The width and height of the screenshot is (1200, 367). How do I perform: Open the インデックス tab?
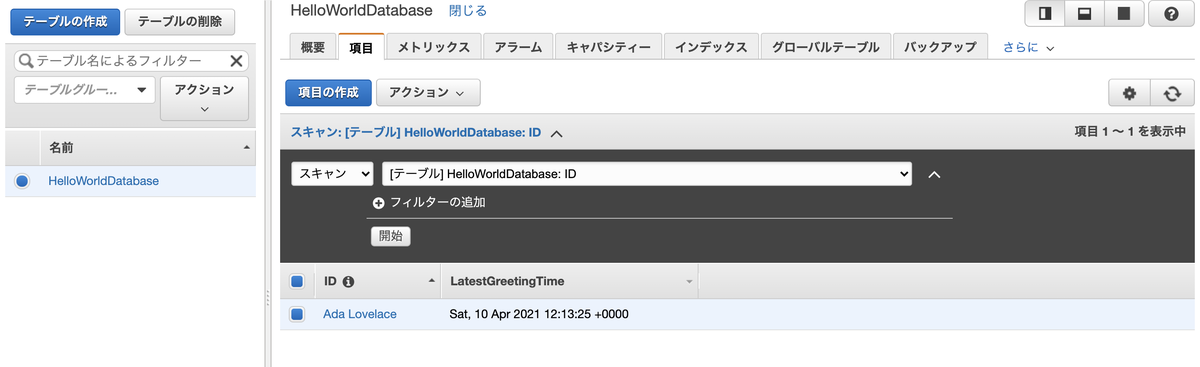[711, 47]
